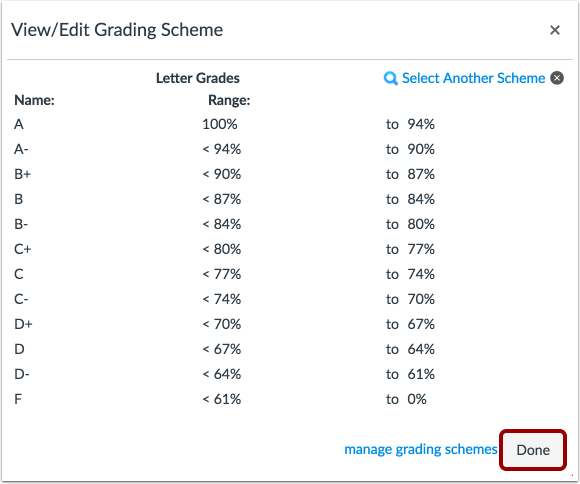Click Select Another Scheme link
This screenshot has height=484, width=580.
[473, 78]
